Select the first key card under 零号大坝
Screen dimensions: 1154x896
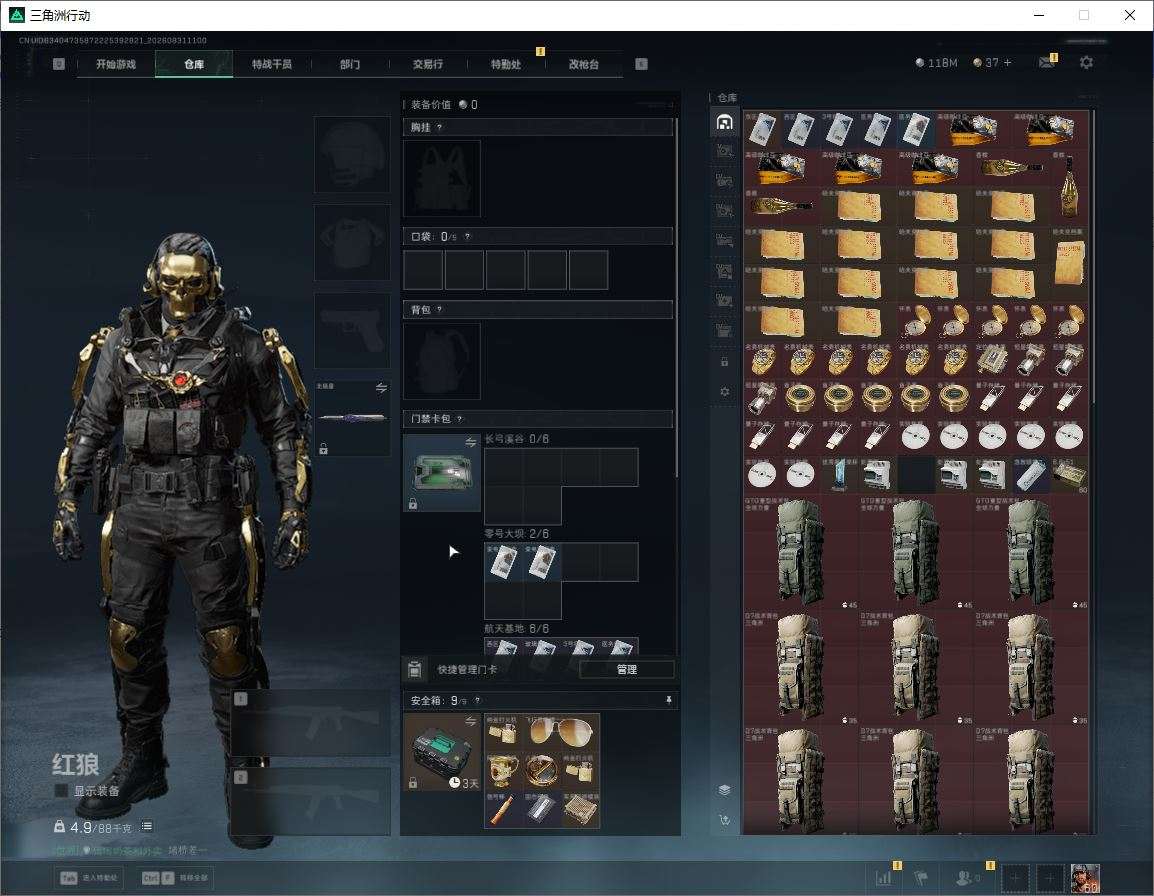[x=503, y=562]
